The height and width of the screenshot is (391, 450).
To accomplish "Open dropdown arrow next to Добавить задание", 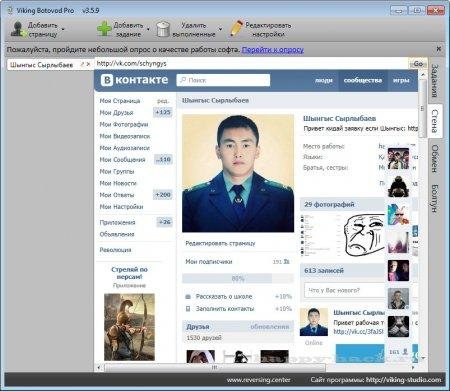I will point(148,29).
